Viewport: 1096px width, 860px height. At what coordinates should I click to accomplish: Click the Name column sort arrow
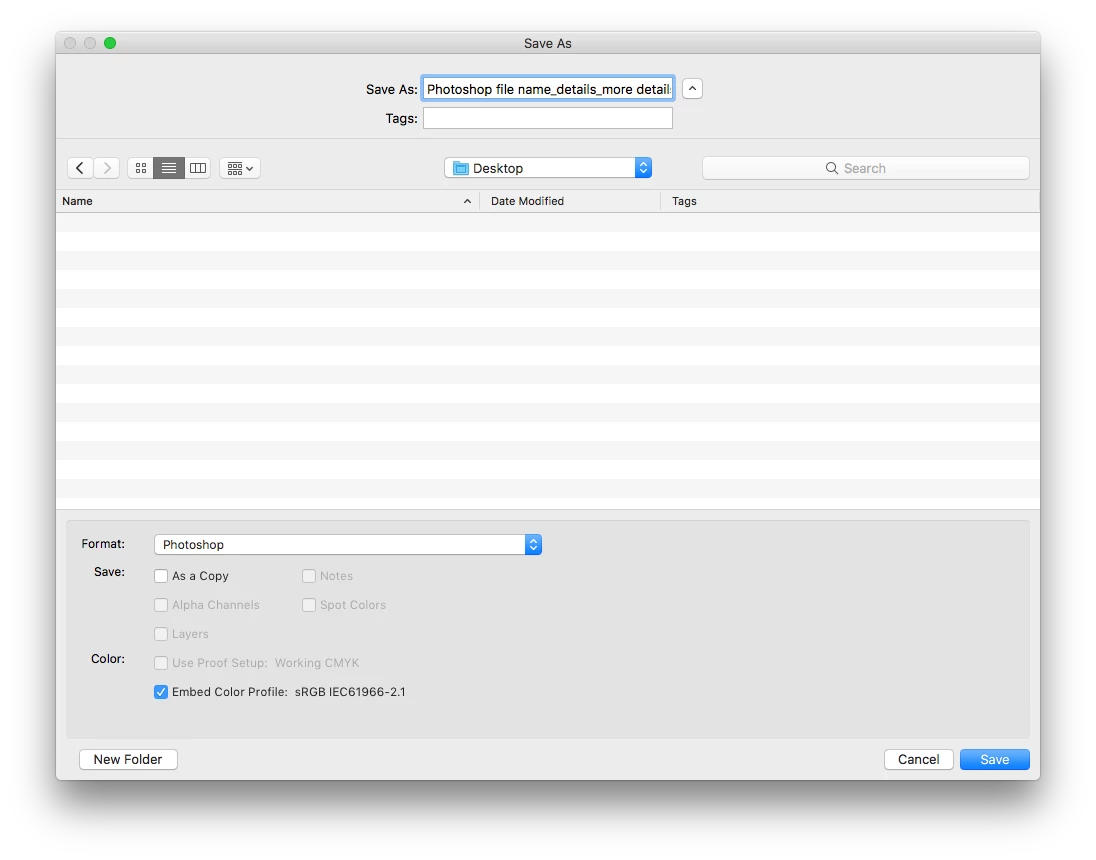click(x=467, y=201)
